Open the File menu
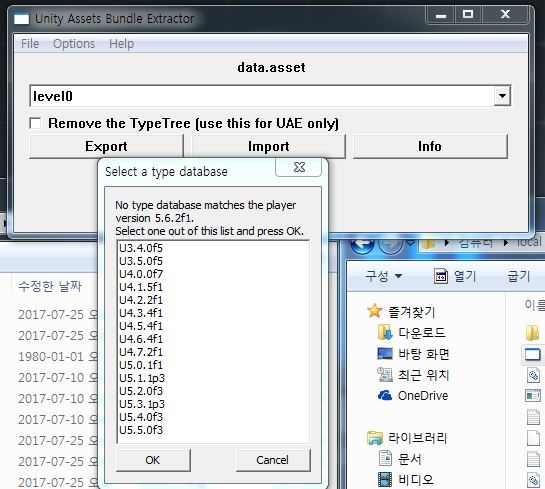Image resolution: width=545 pixels, height=489 pixels. (30, 44)
